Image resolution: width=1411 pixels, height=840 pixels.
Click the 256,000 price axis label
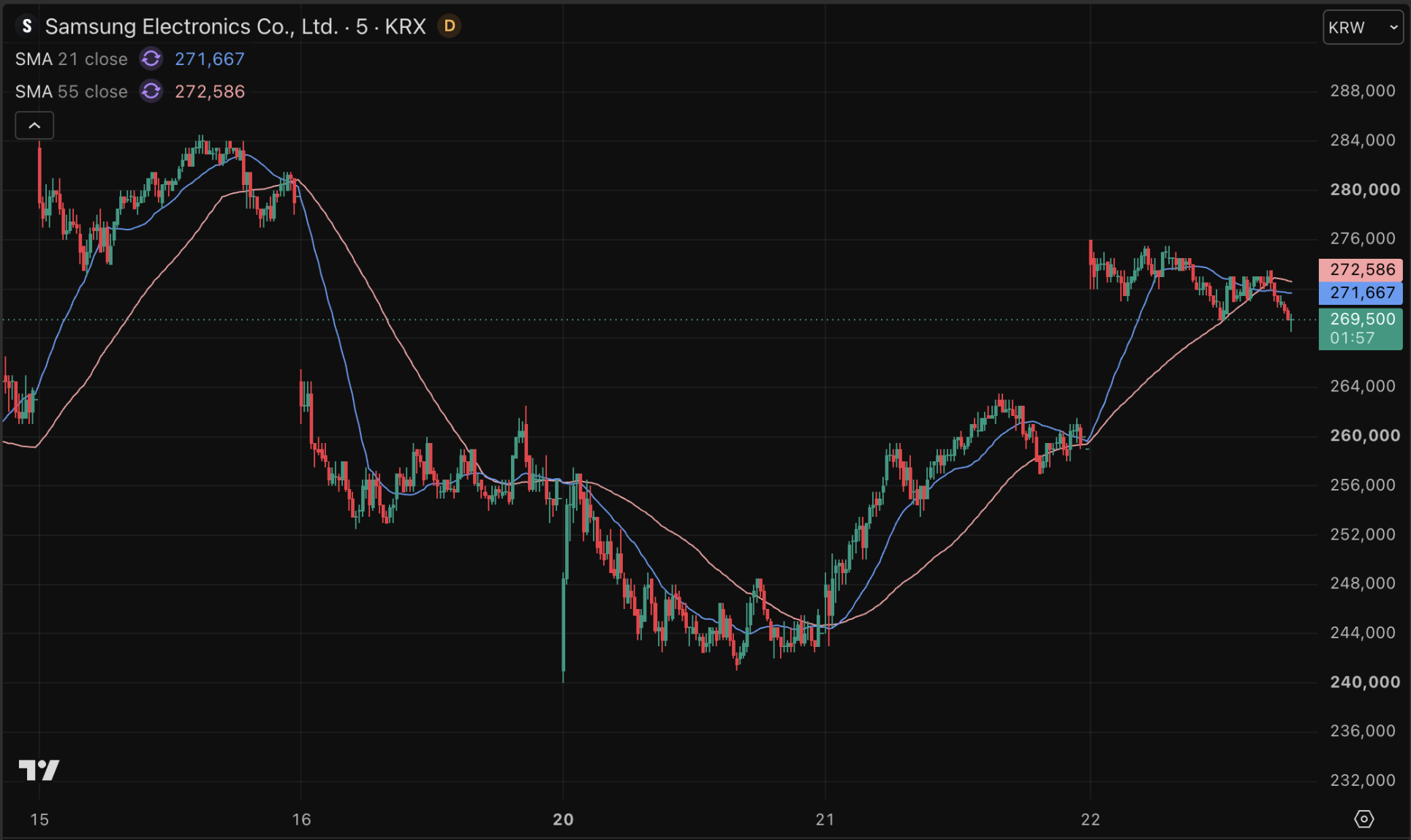pos(1363,485)
